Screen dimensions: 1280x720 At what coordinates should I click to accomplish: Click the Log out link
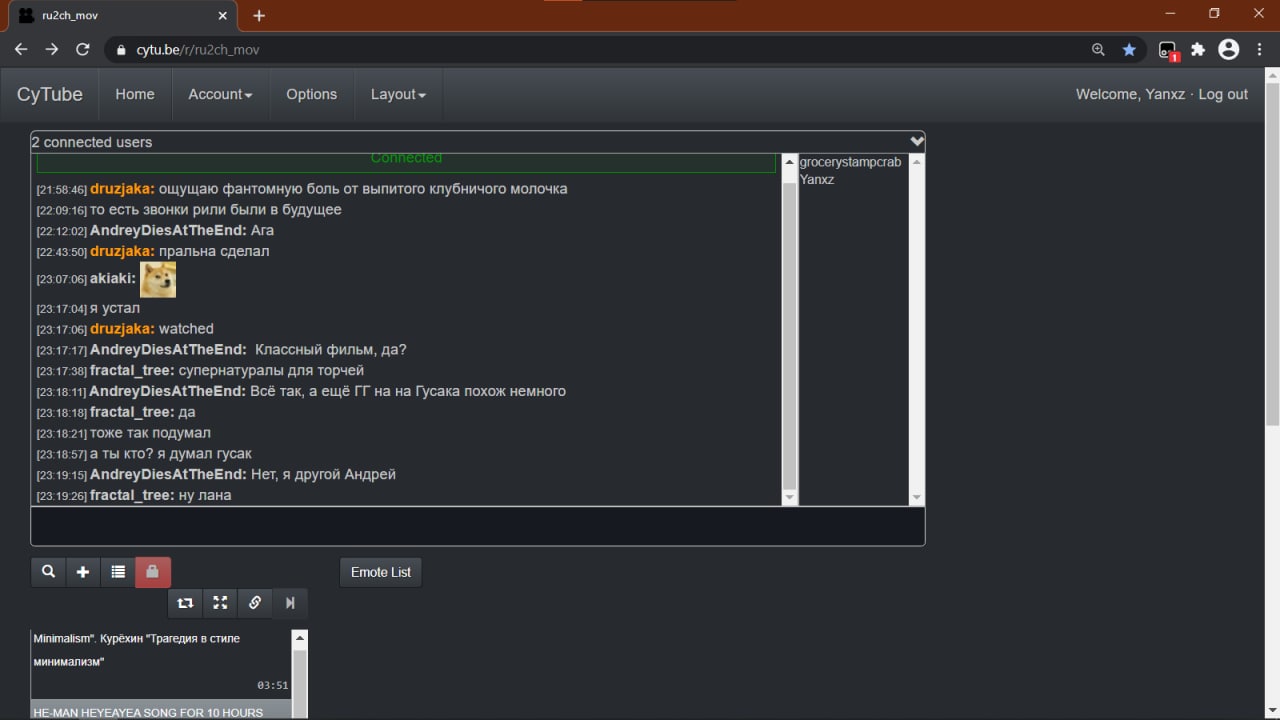tap(1223, 94)
